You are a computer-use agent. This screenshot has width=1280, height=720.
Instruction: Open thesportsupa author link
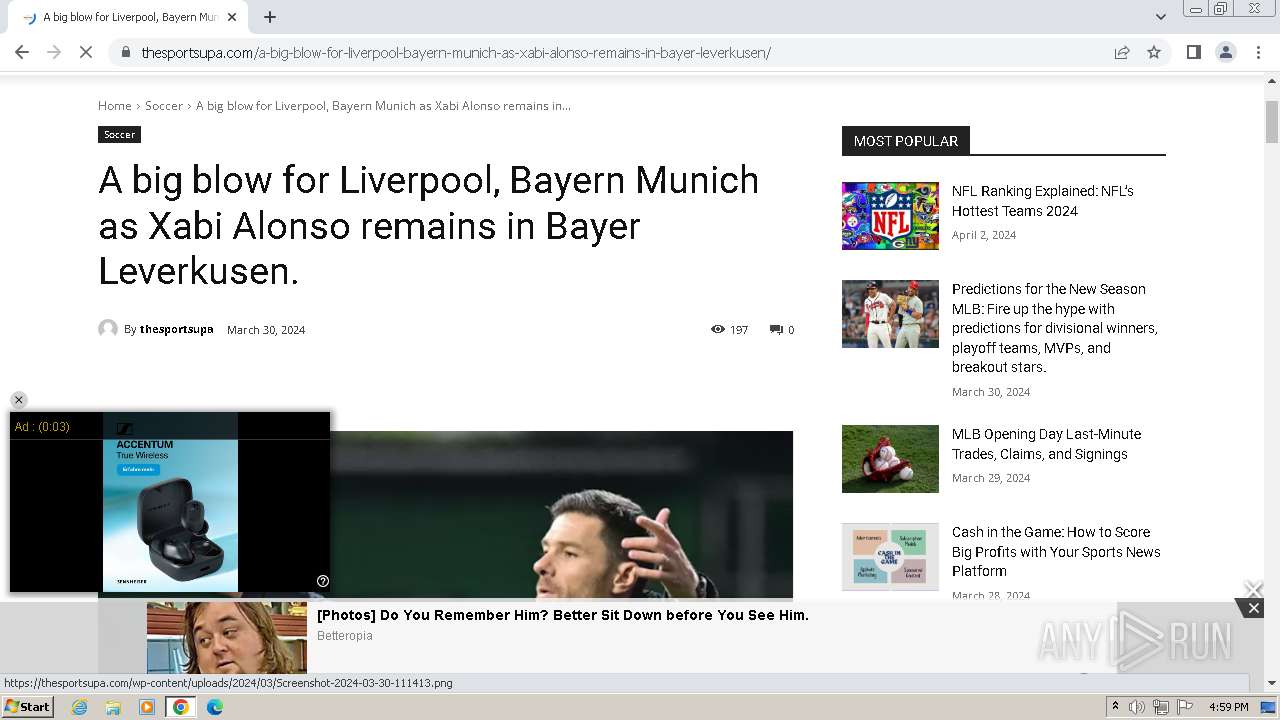click(176, 329)
